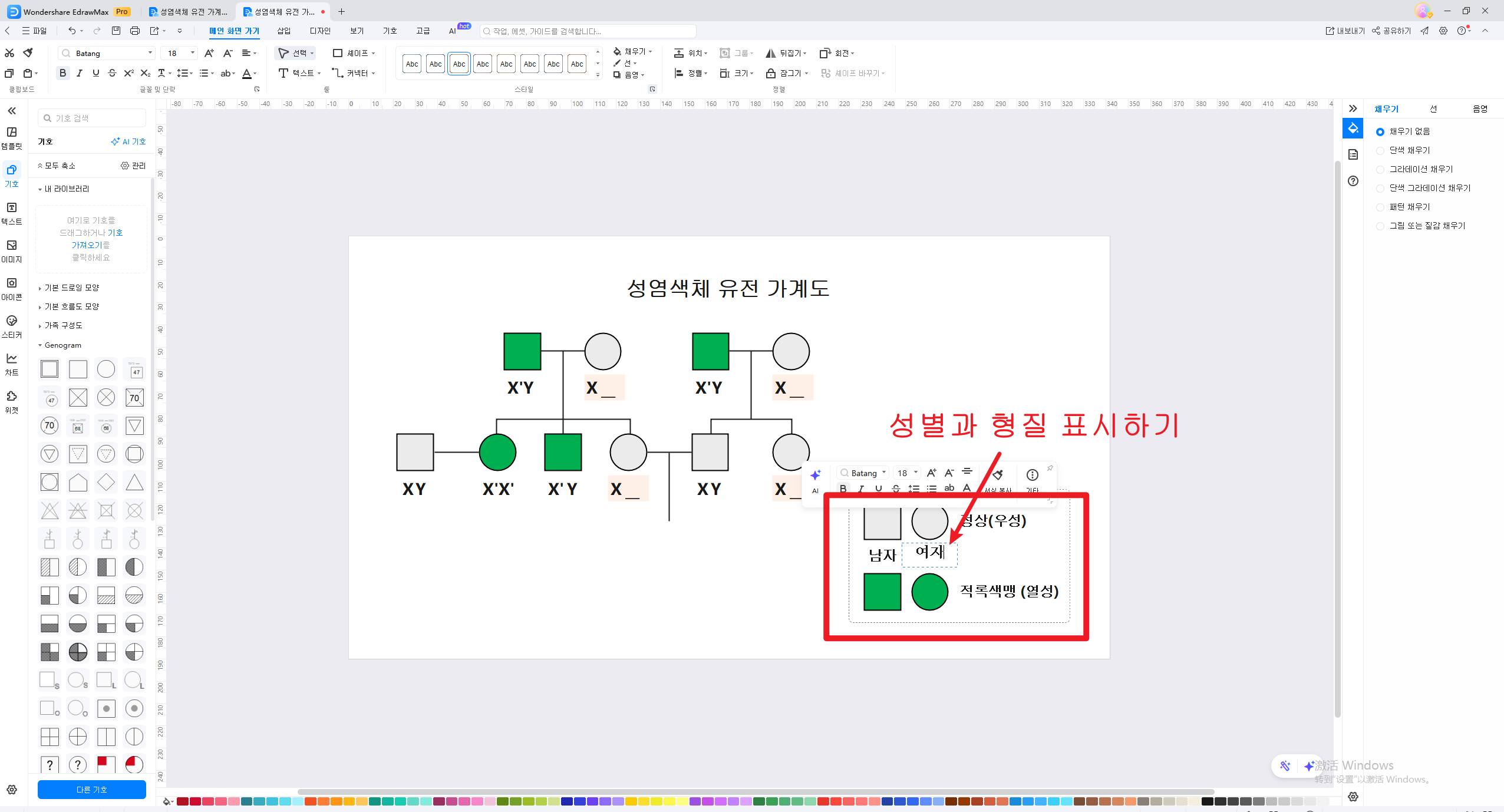
Task: Select the pattern fill radio option
Action: click(x=1380, y=207)
